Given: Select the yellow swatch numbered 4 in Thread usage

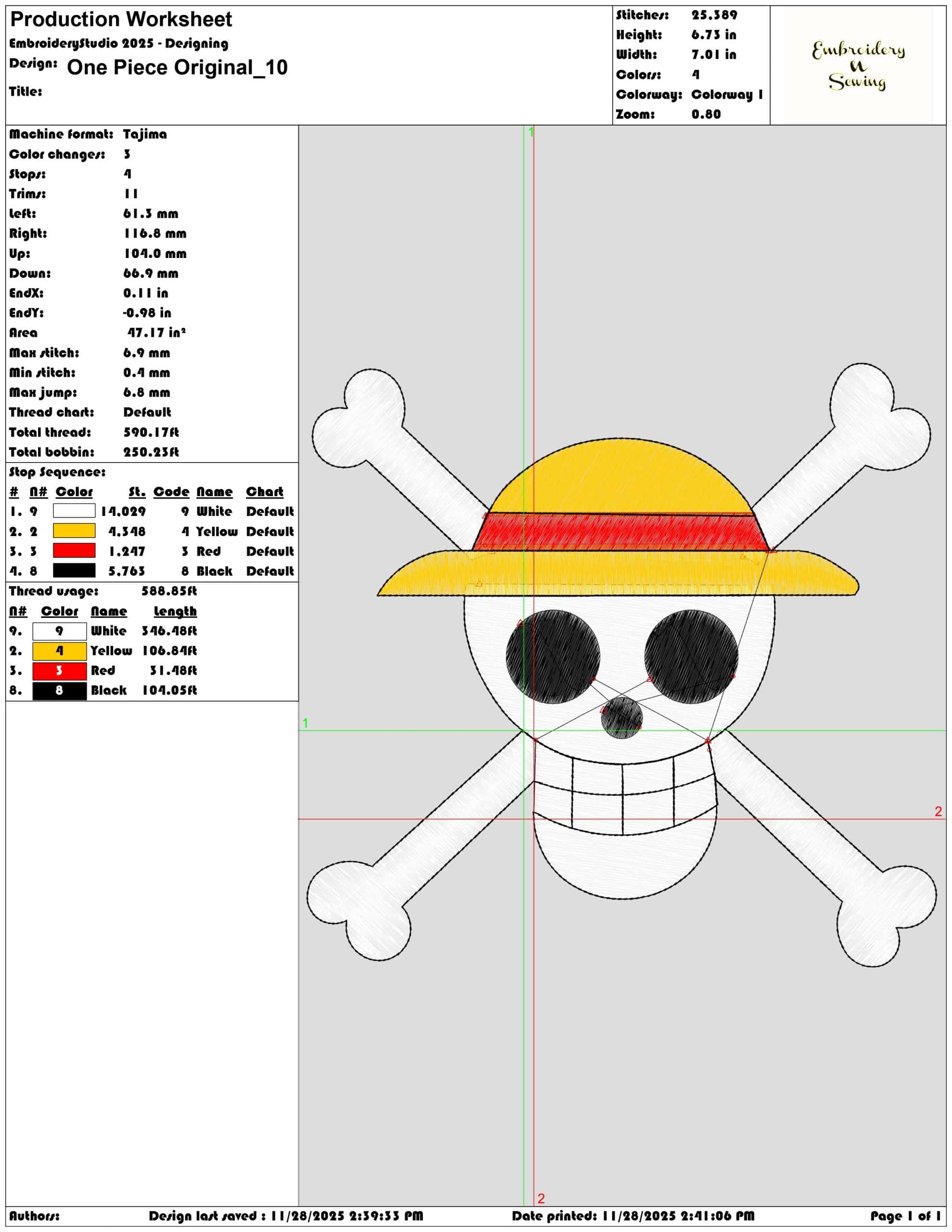Looking at the screenshot, I should [x=59, y=651].
